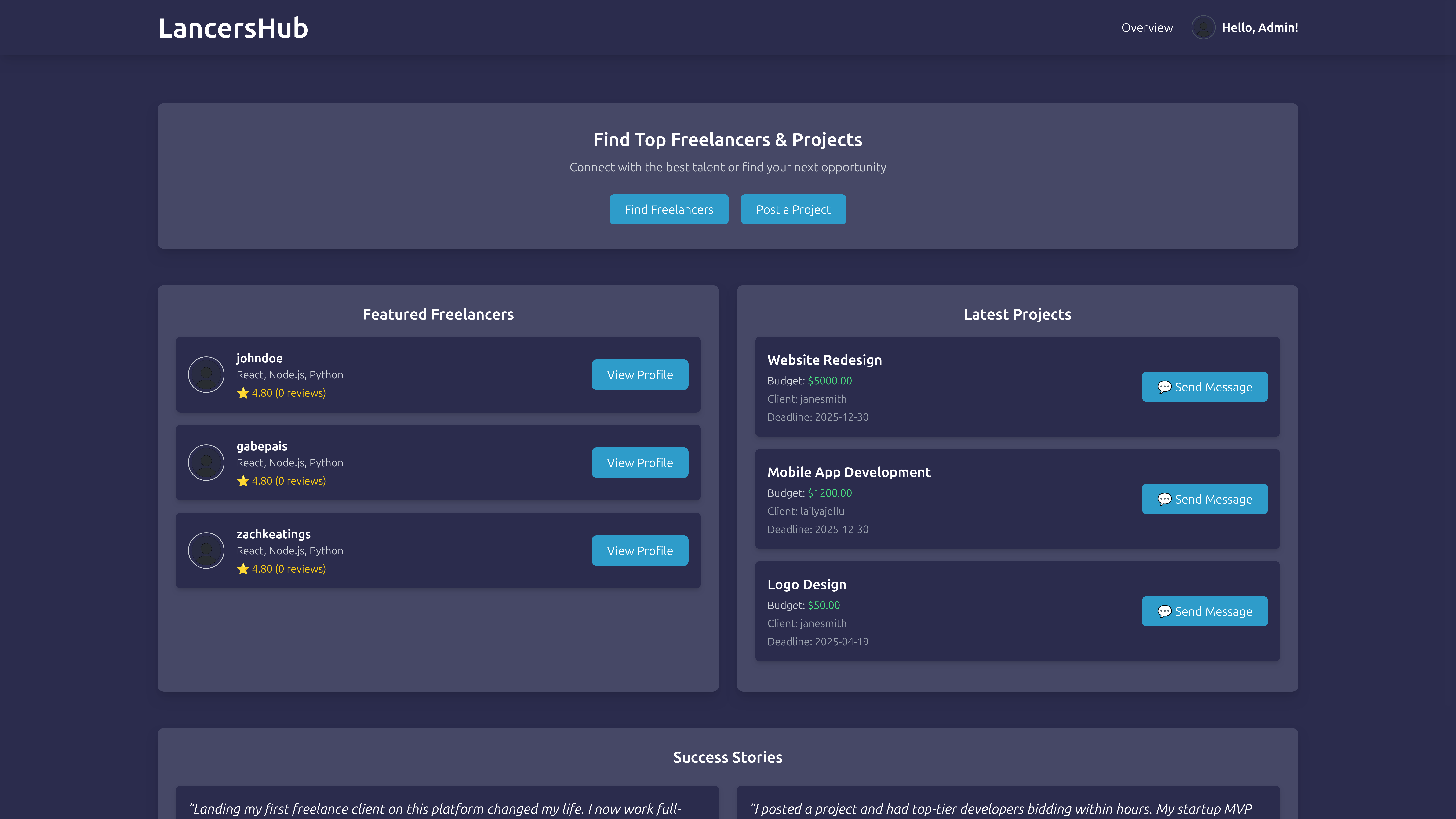The height and width of the screenshot is (819, 1456).
Task: Send message for Website Redesign project
Action: (1204, 387)
